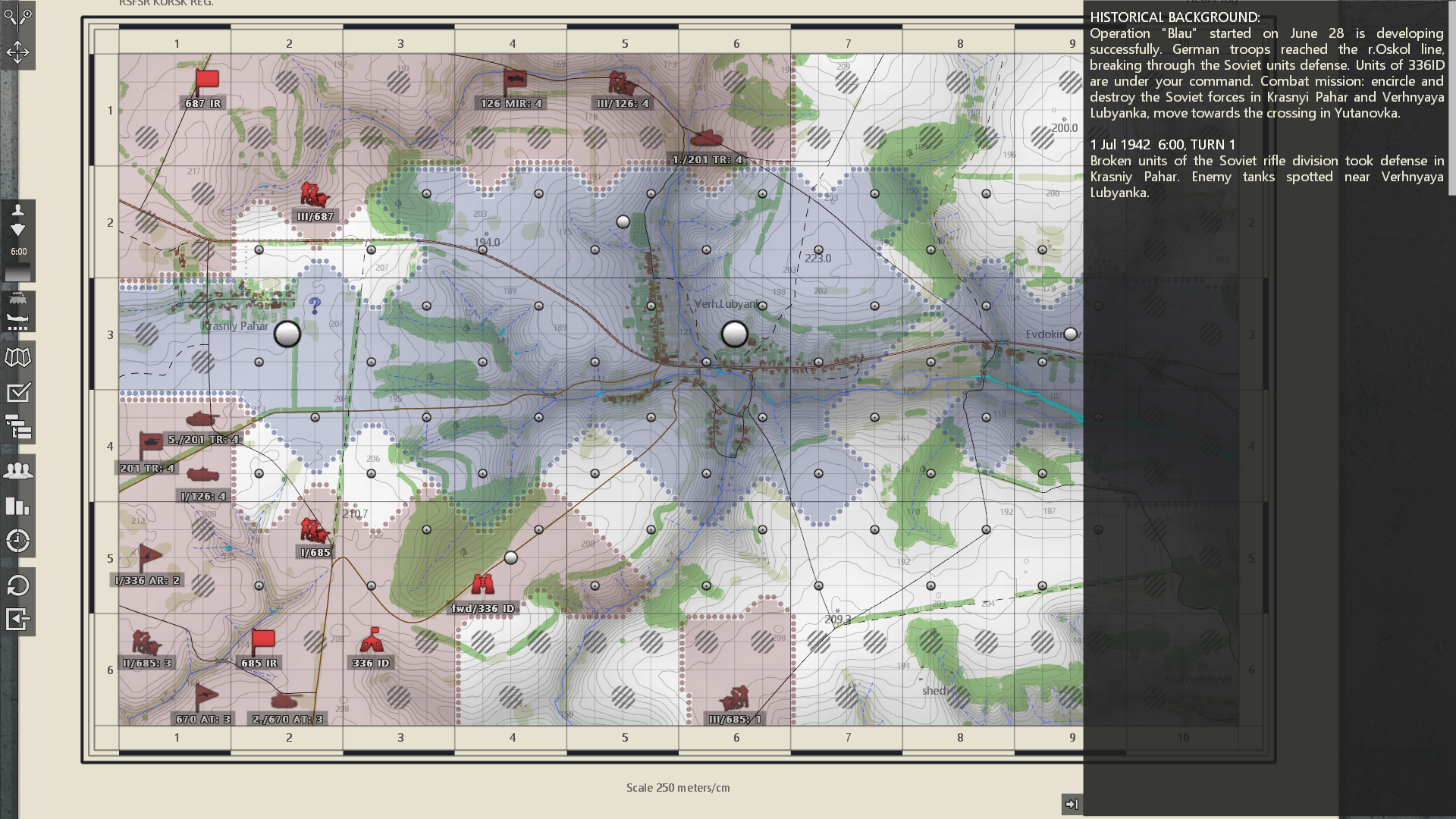The height and width of the screenshot is (819, 1456).
Task: Click the route waypoints tool icon
Action: [17, 17]
